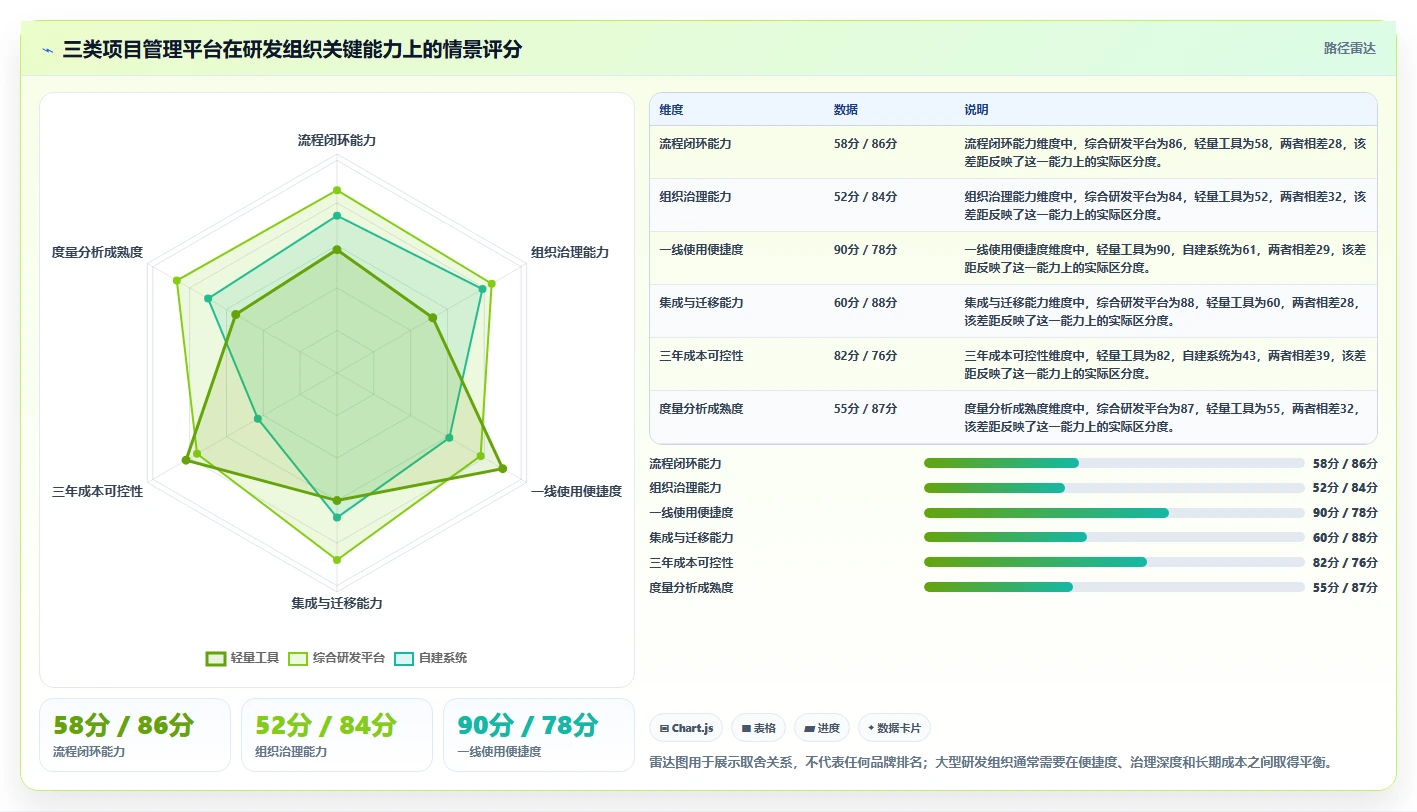Screen dimensions: 1417x812
Task: Select table row 组织治理能力
Action: [x=1013, y=205]
